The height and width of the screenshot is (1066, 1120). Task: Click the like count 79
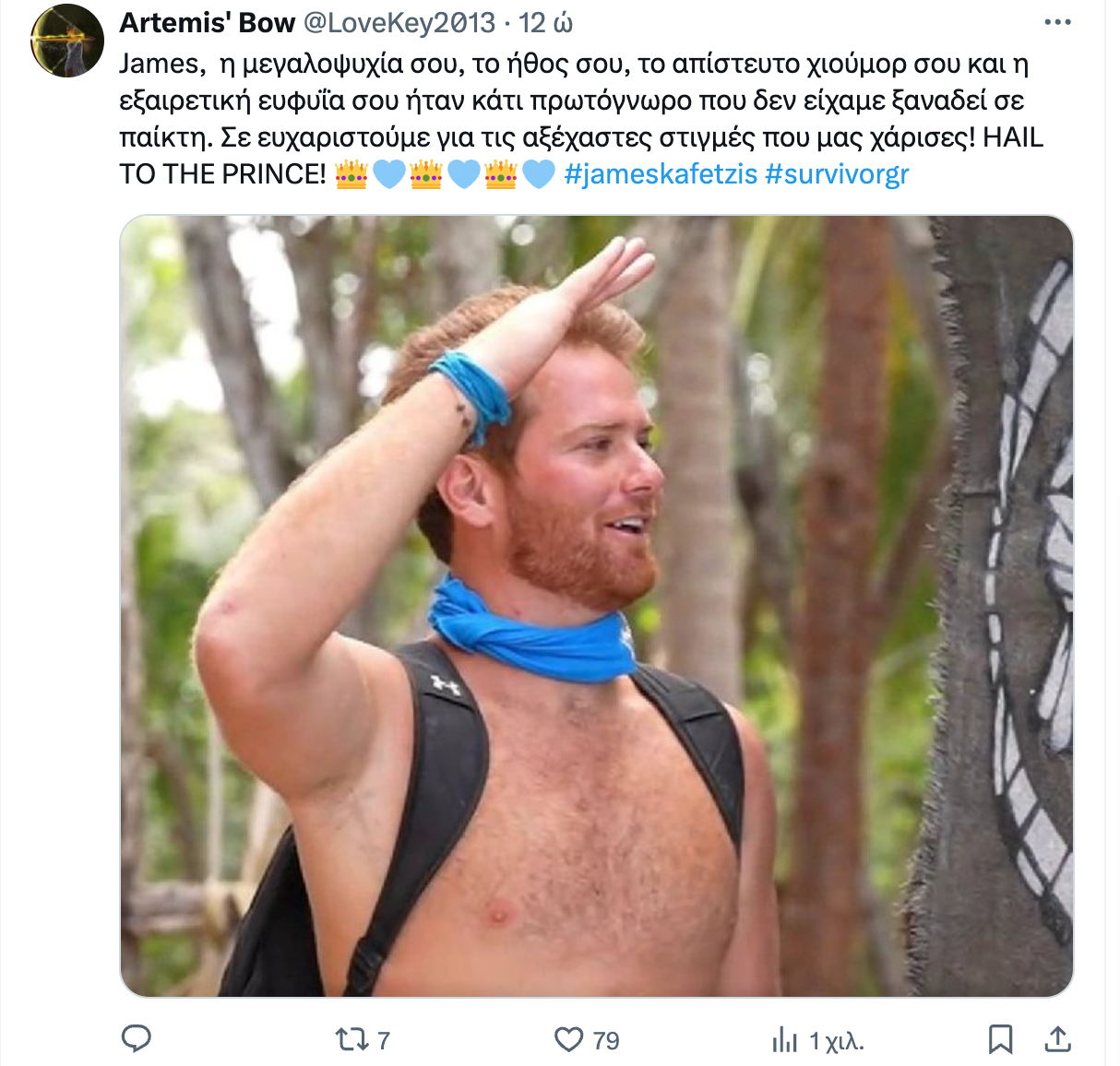coord(606,1040)
